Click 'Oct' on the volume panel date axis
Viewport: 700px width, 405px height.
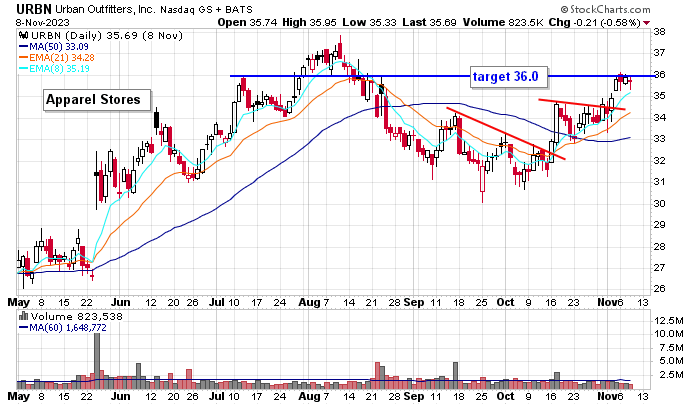click(x=505, y=396)
